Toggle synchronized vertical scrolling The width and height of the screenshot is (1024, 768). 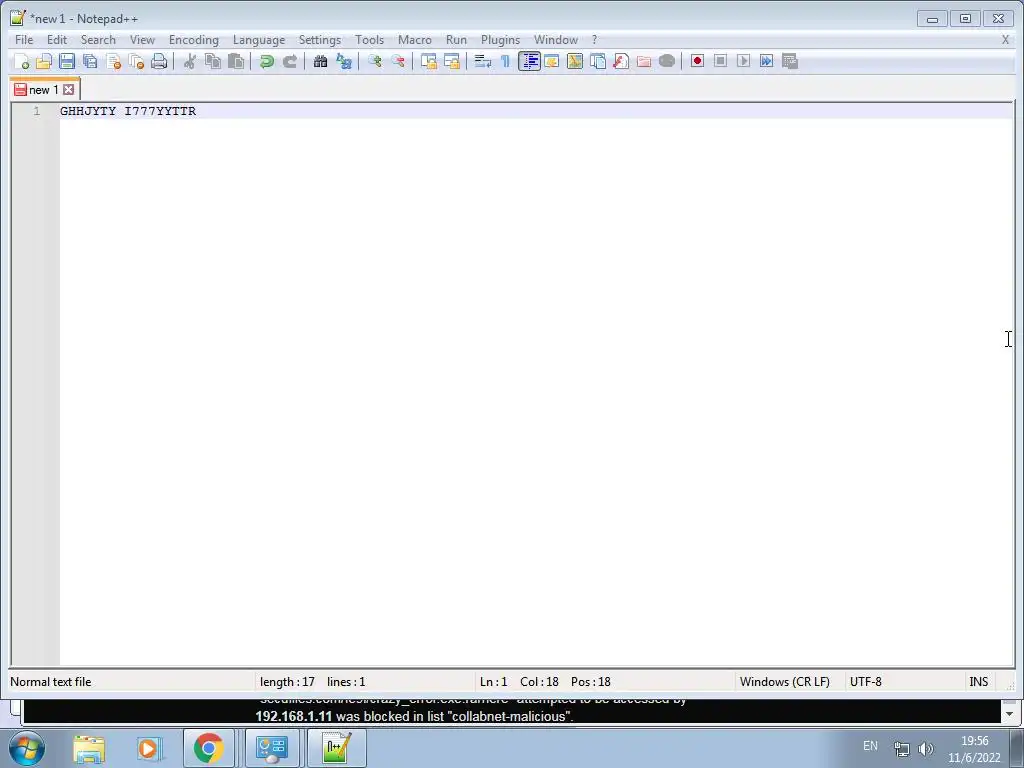[428, 61]
